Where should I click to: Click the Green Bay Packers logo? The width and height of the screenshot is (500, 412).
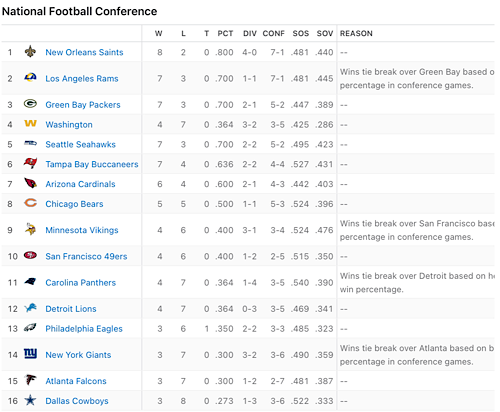coord(30,104)
